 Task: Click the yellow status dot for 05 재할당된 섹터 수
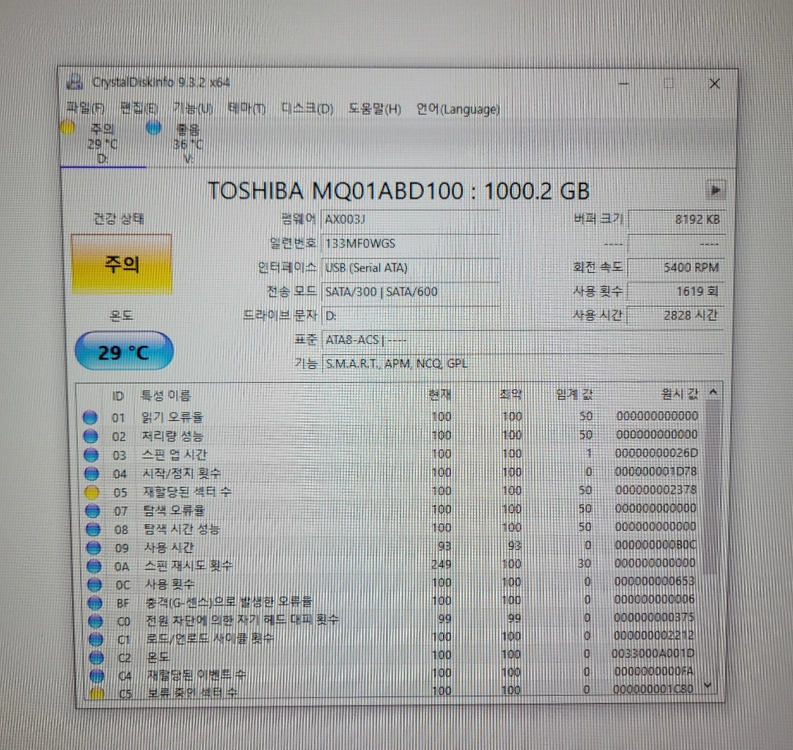coord(92,492)
